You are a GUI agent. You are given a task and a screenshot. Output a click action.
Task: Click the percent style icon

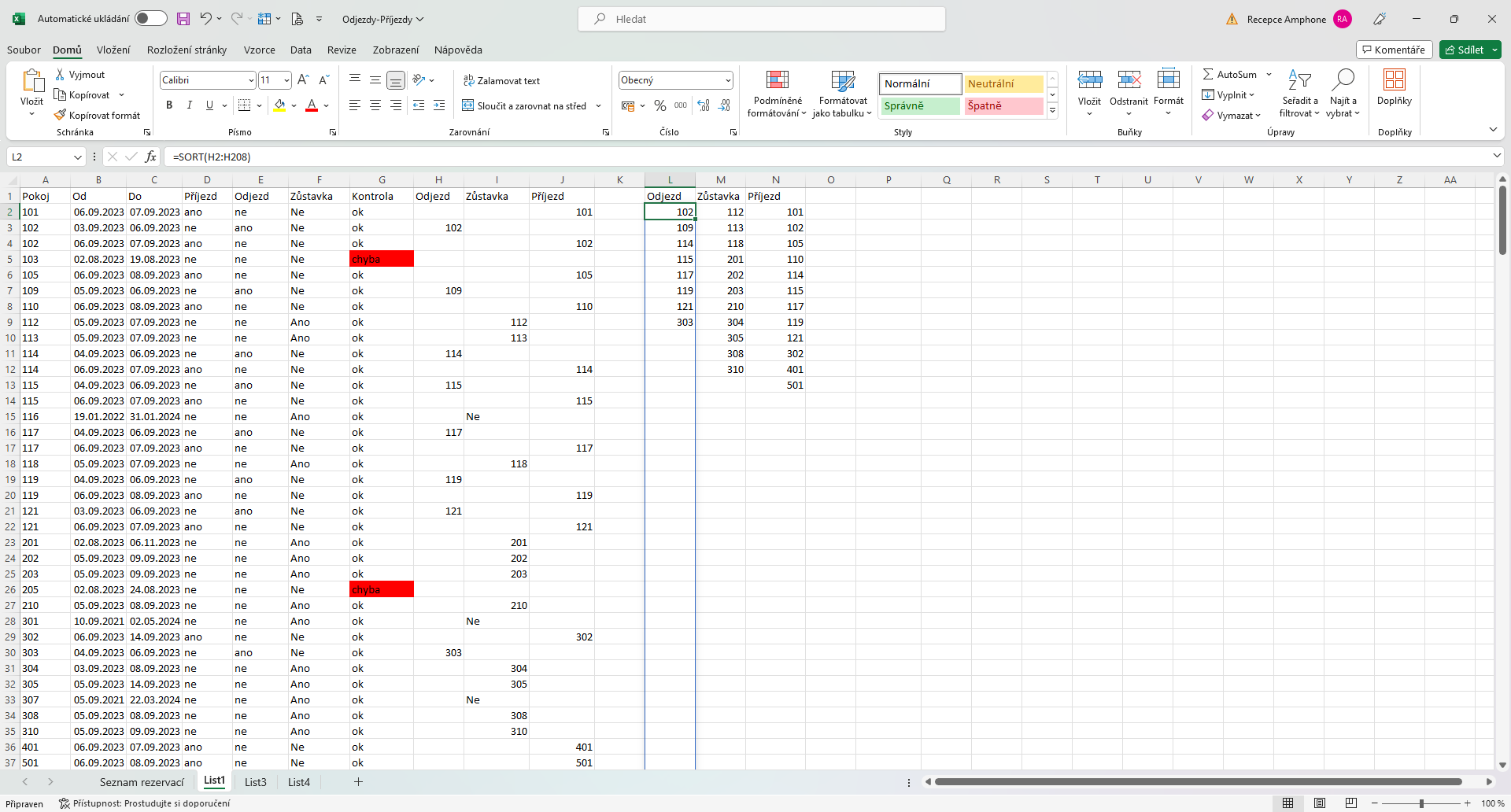[x=660, y=105]
